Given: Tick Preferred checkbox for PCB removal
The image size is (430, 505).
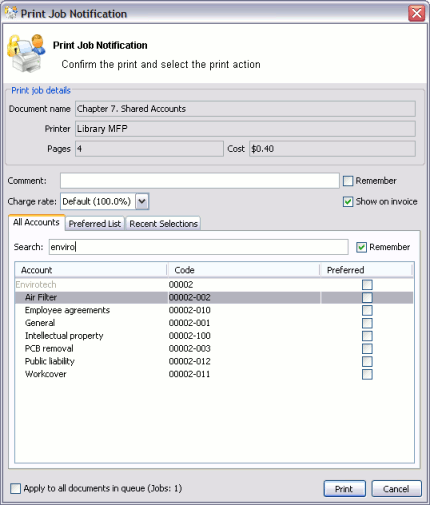Looking at the screenshot, I should coord(367,349).
